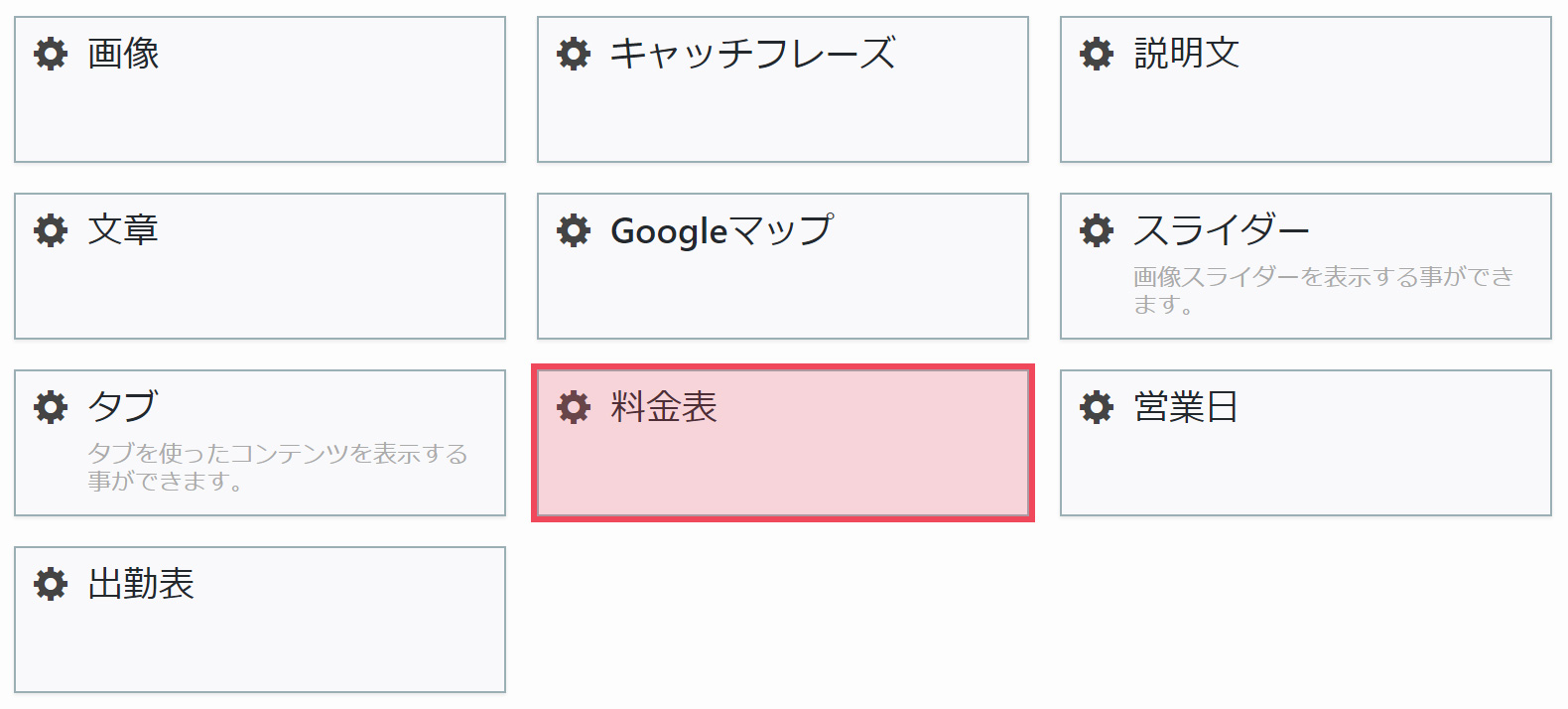The image size is (1568, 709).
Task: Choose the キャッチフレーズ block title
Action: [753, 54]
